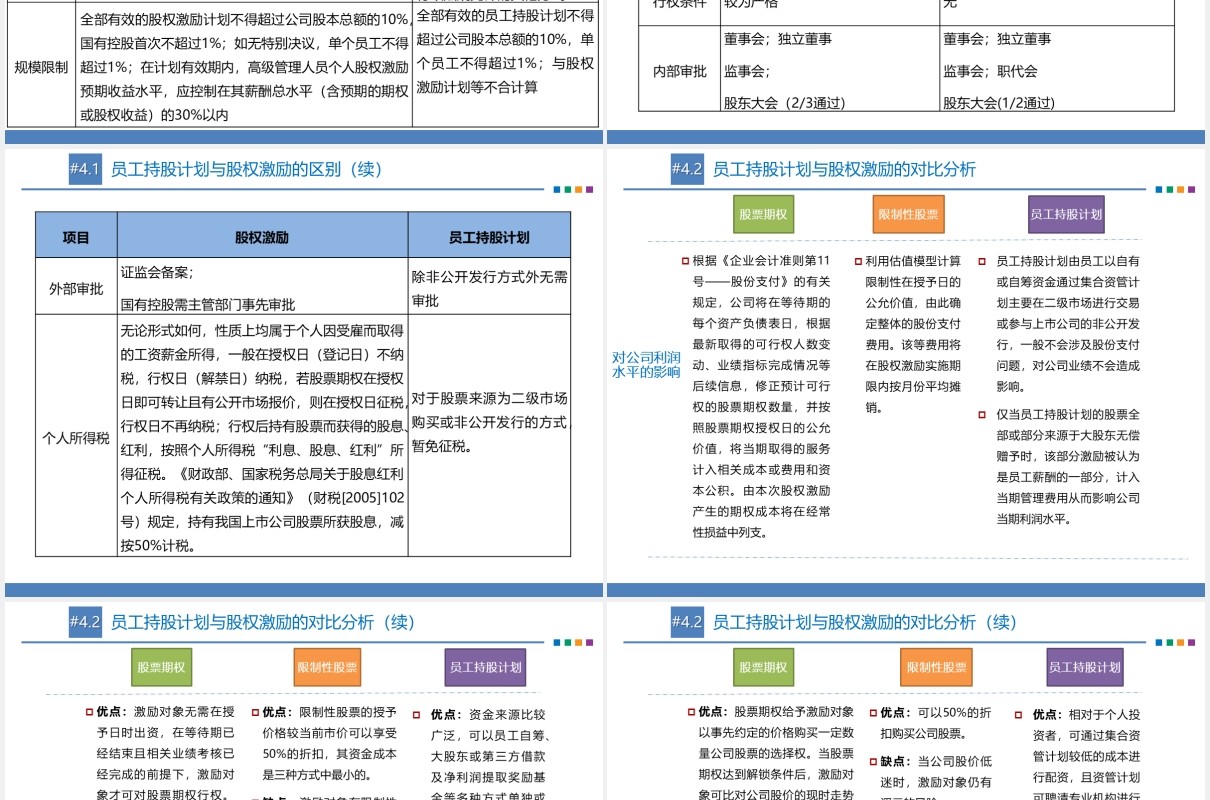Select the 外部审批 row label
This screenshot has width=1210, height=800.
coord(76,288)
